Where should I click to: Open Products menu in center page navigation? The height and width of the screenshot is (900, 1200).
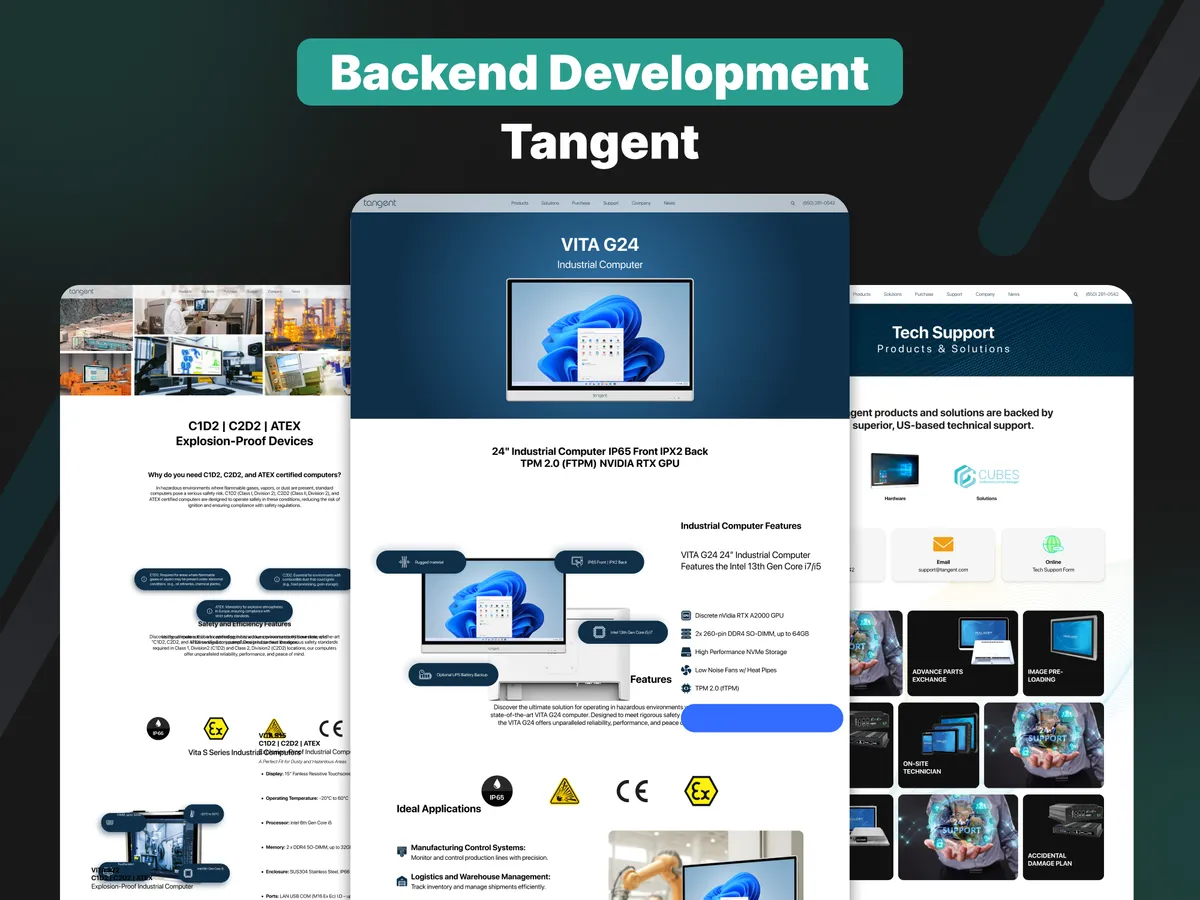click(x=520, y=203)
